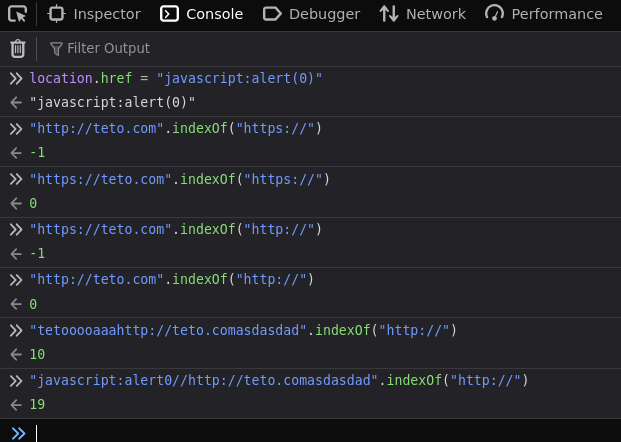Click the result value 10
This screenshot has width=621, height=442.
(x=37, y=354)
